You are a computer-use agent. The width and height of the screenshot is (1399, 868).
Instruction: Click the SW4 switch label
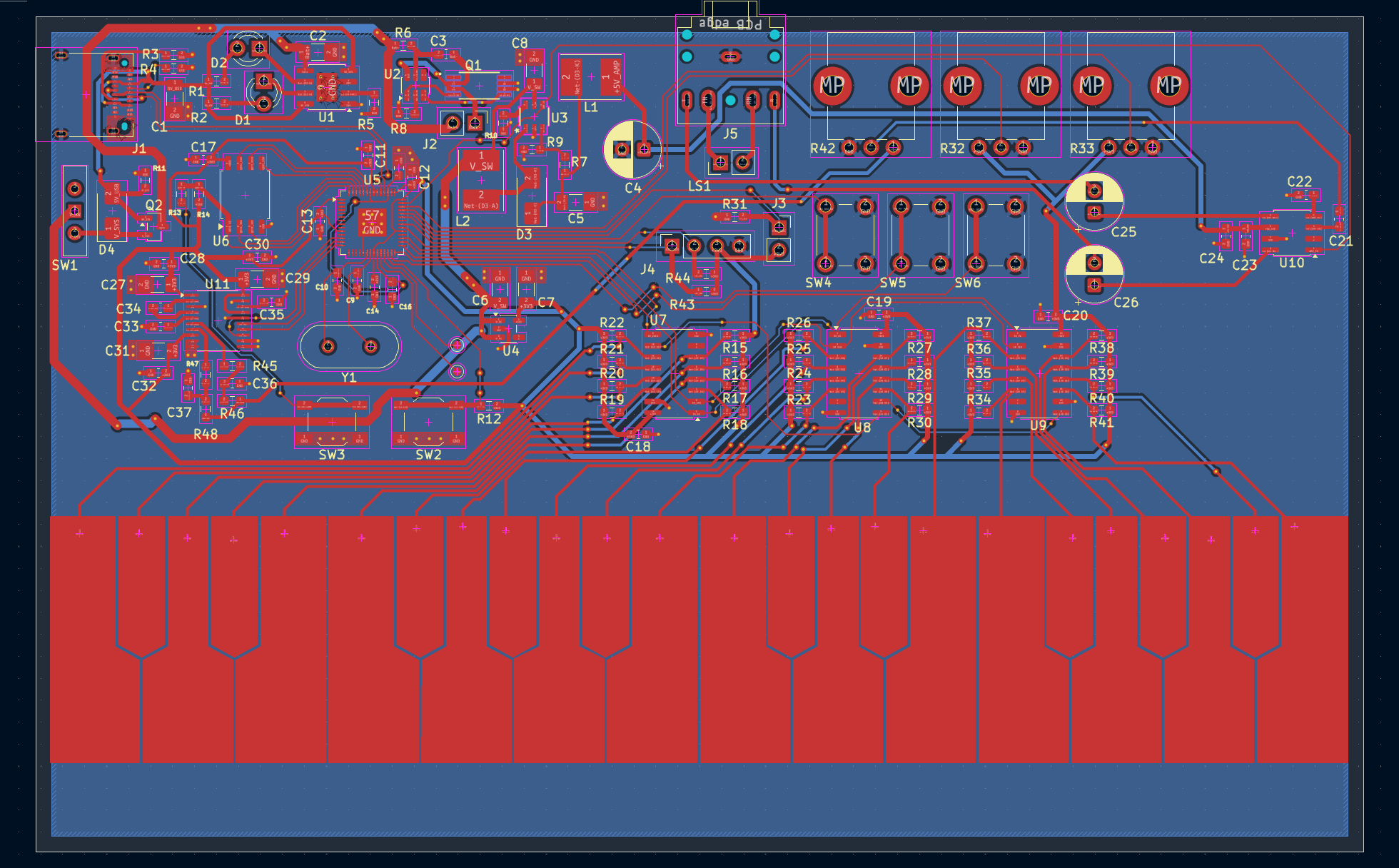818,283
